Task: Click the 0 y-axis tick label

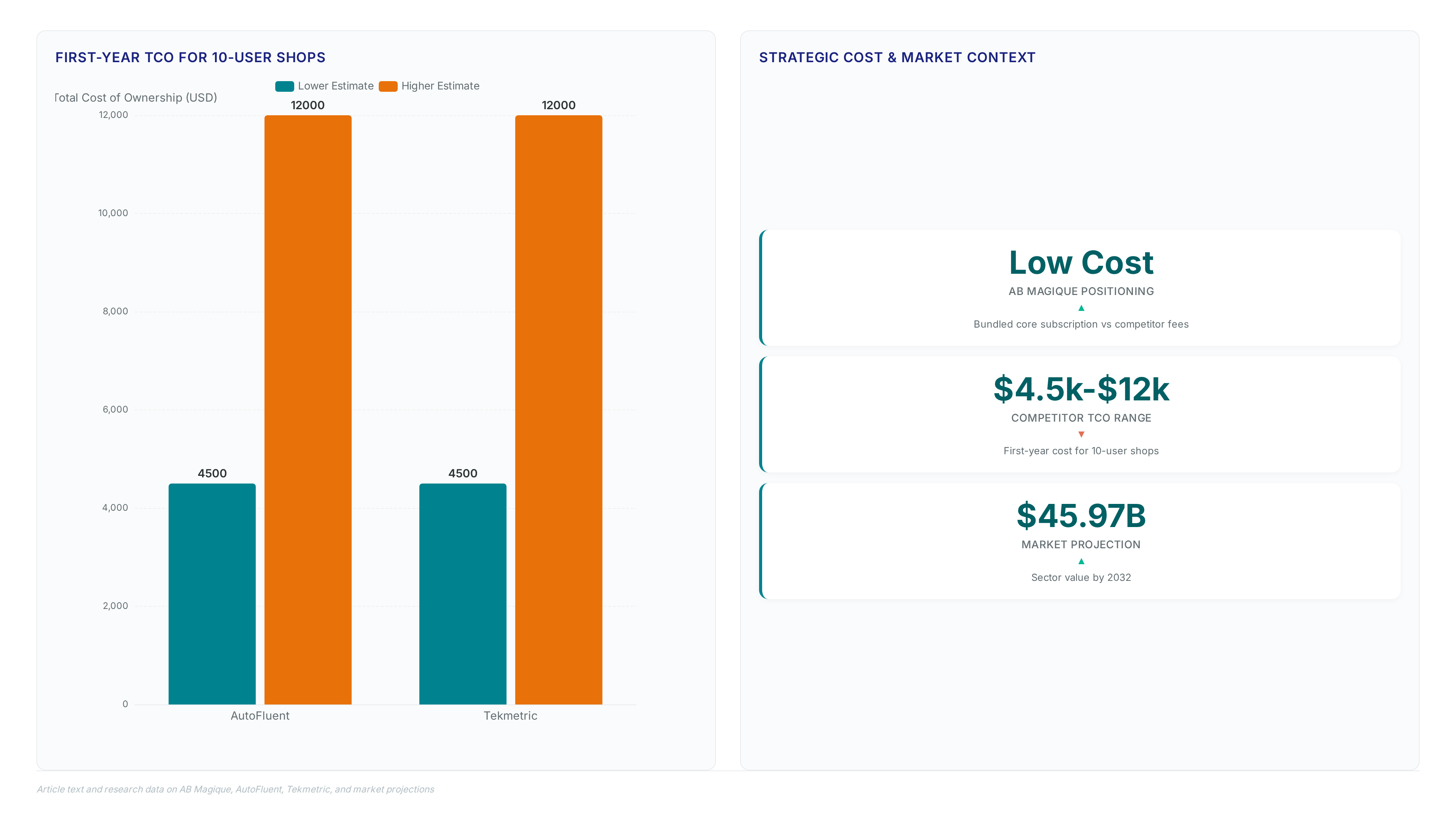Action: 126,704
